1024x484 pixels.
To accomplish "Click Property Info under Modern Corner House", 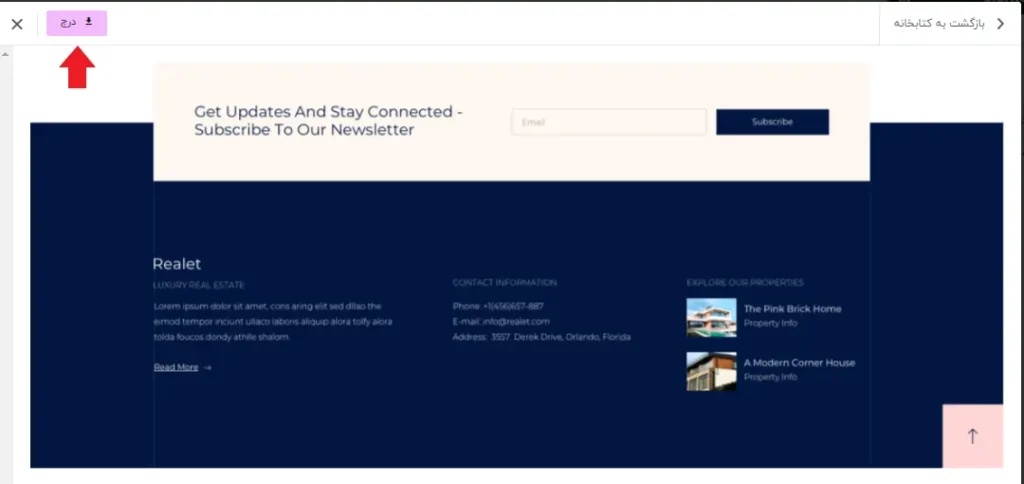I will point(770,377).
